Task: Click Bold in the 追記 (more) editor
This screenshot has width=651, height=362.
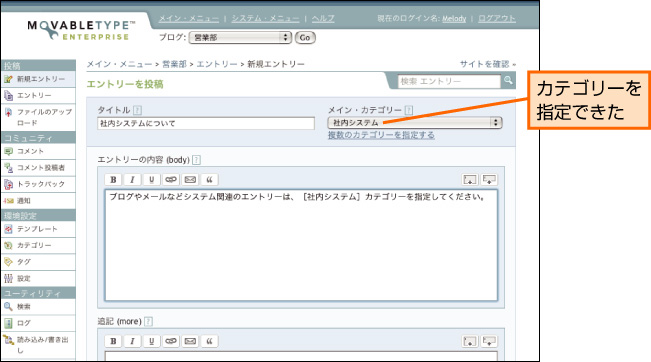Action: coord(113,341)
